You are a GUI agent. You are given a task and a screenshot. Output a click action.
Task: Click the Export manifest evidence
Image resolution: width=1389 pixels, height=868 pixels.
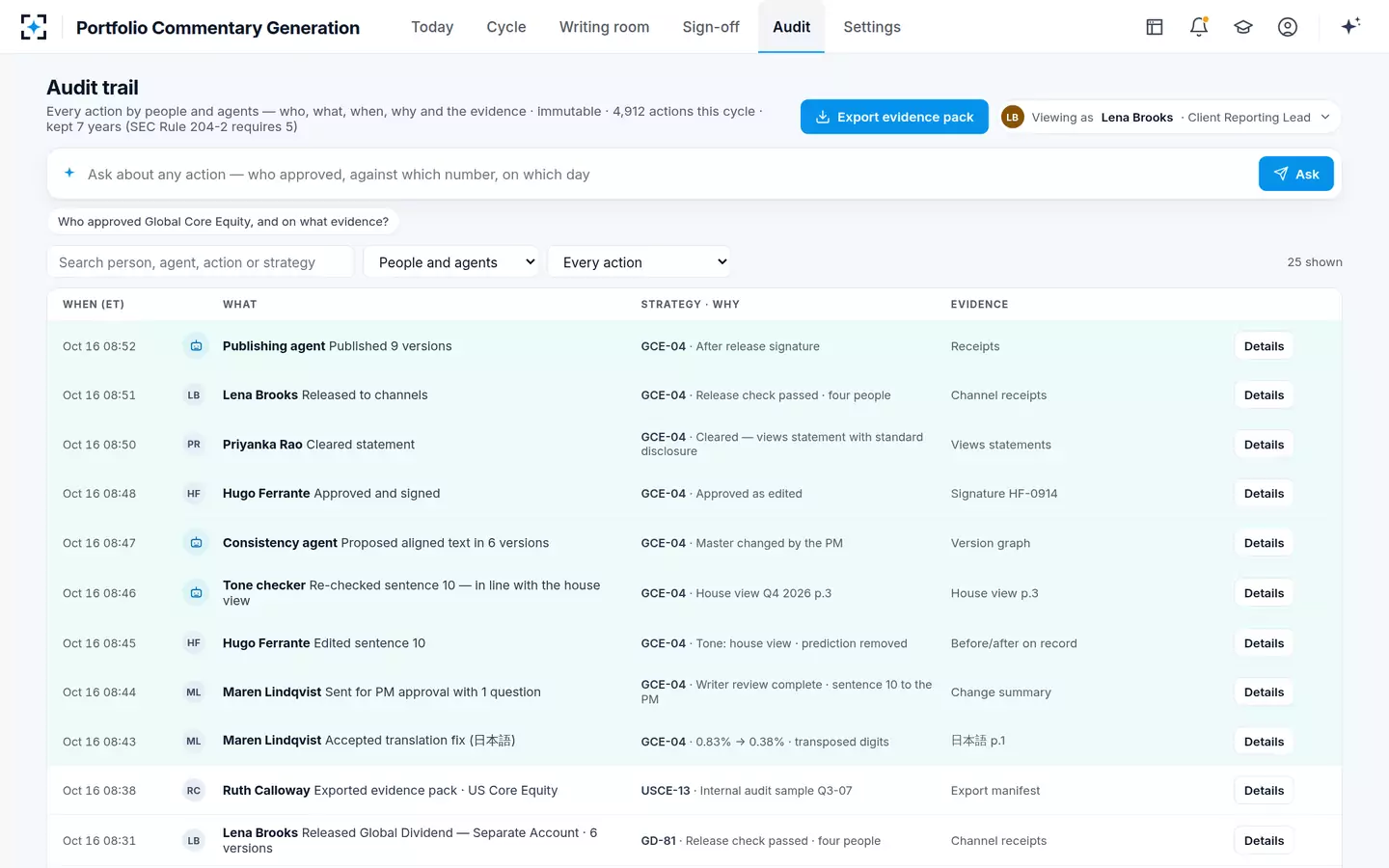[x=995, y=791]
